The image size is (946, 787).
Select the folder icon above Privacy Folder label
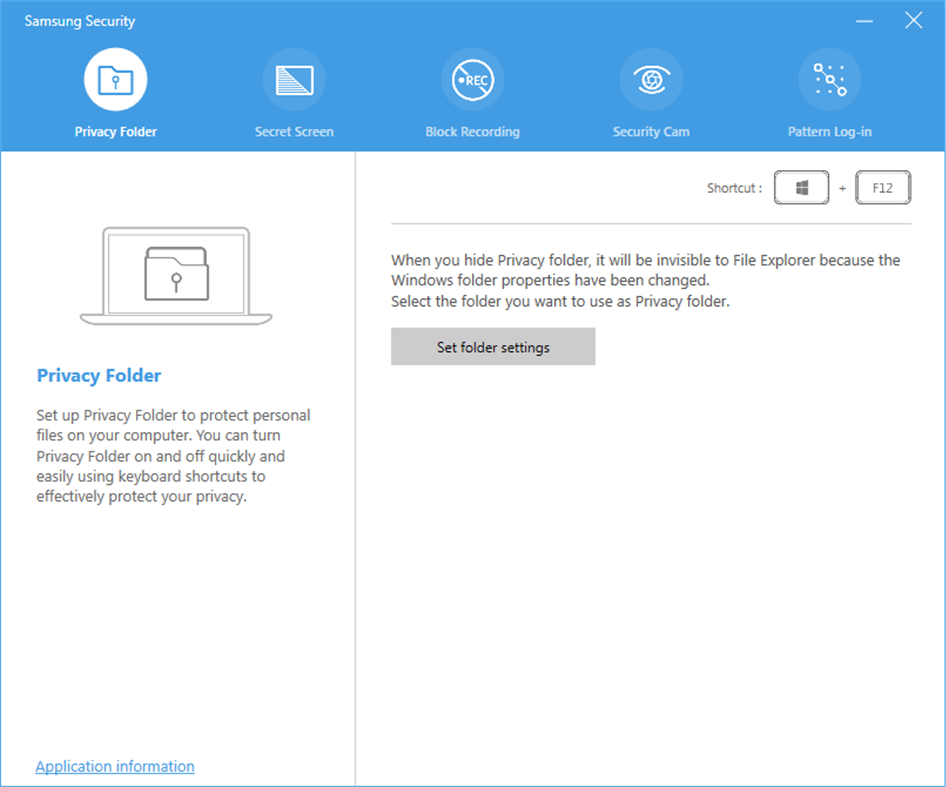click(x=115, y=79)
